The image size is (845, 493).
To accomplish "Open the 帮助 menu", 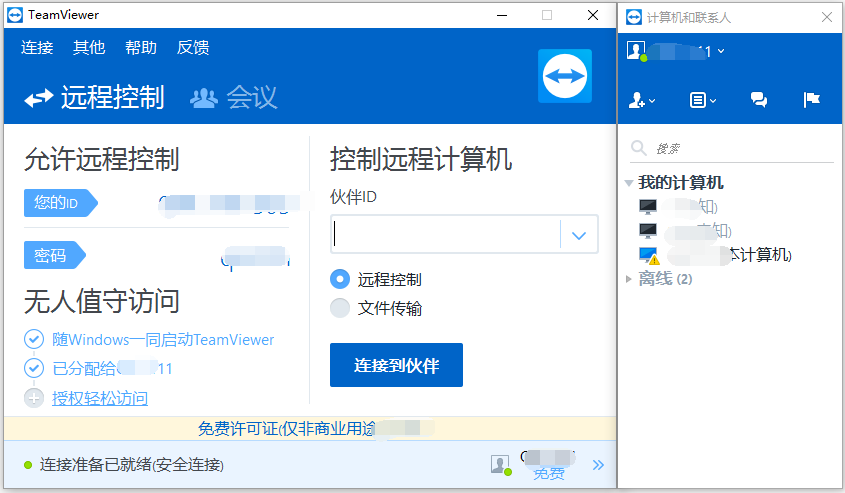I will point(141,47).
